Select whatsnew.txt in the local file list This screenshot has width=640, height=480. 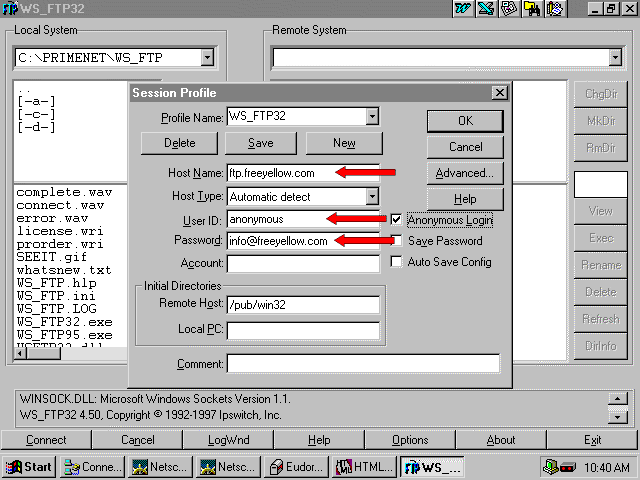tap(64, 270)
